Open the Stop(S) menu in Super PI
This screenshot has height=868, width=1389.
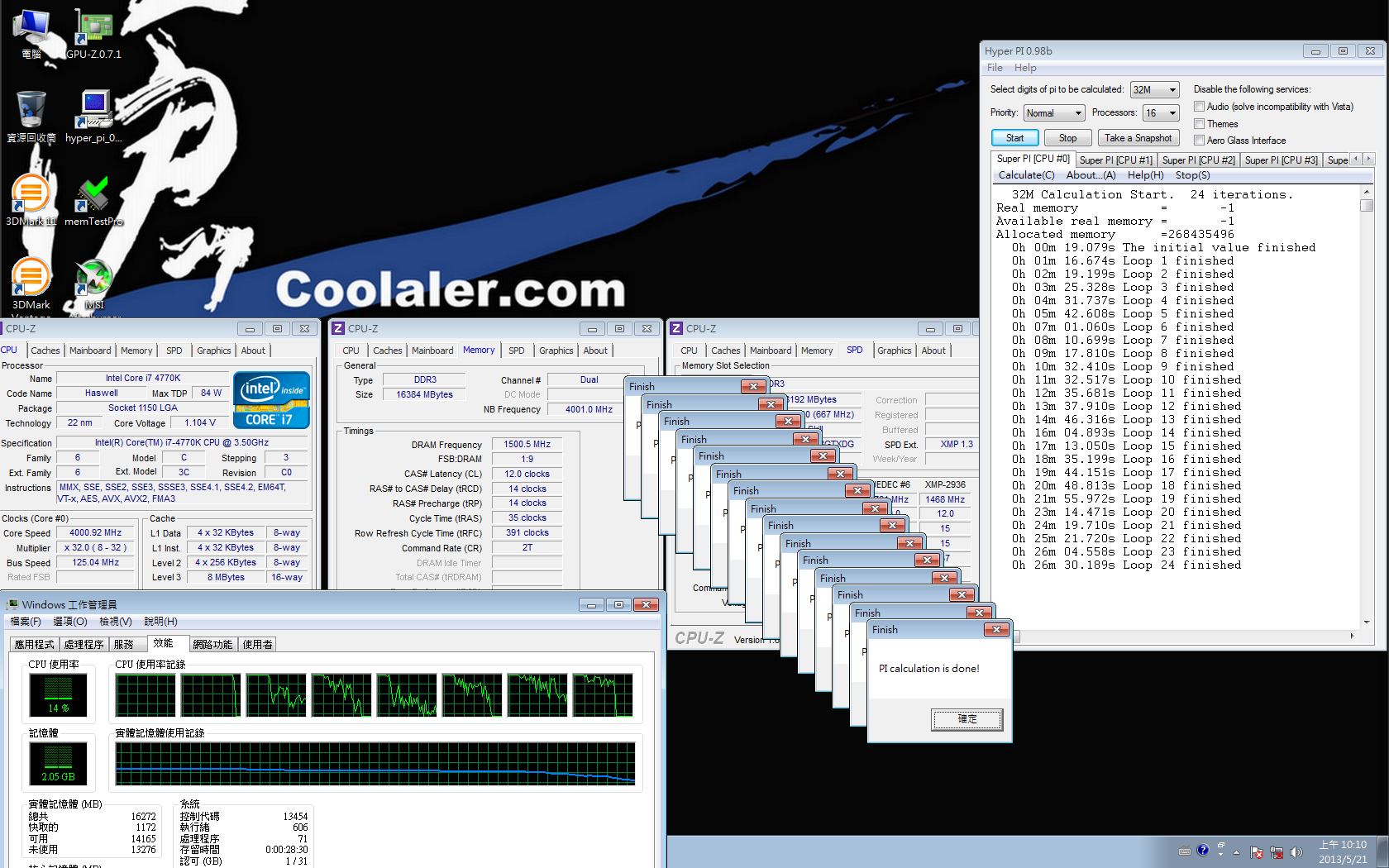tap(1192, 175)
